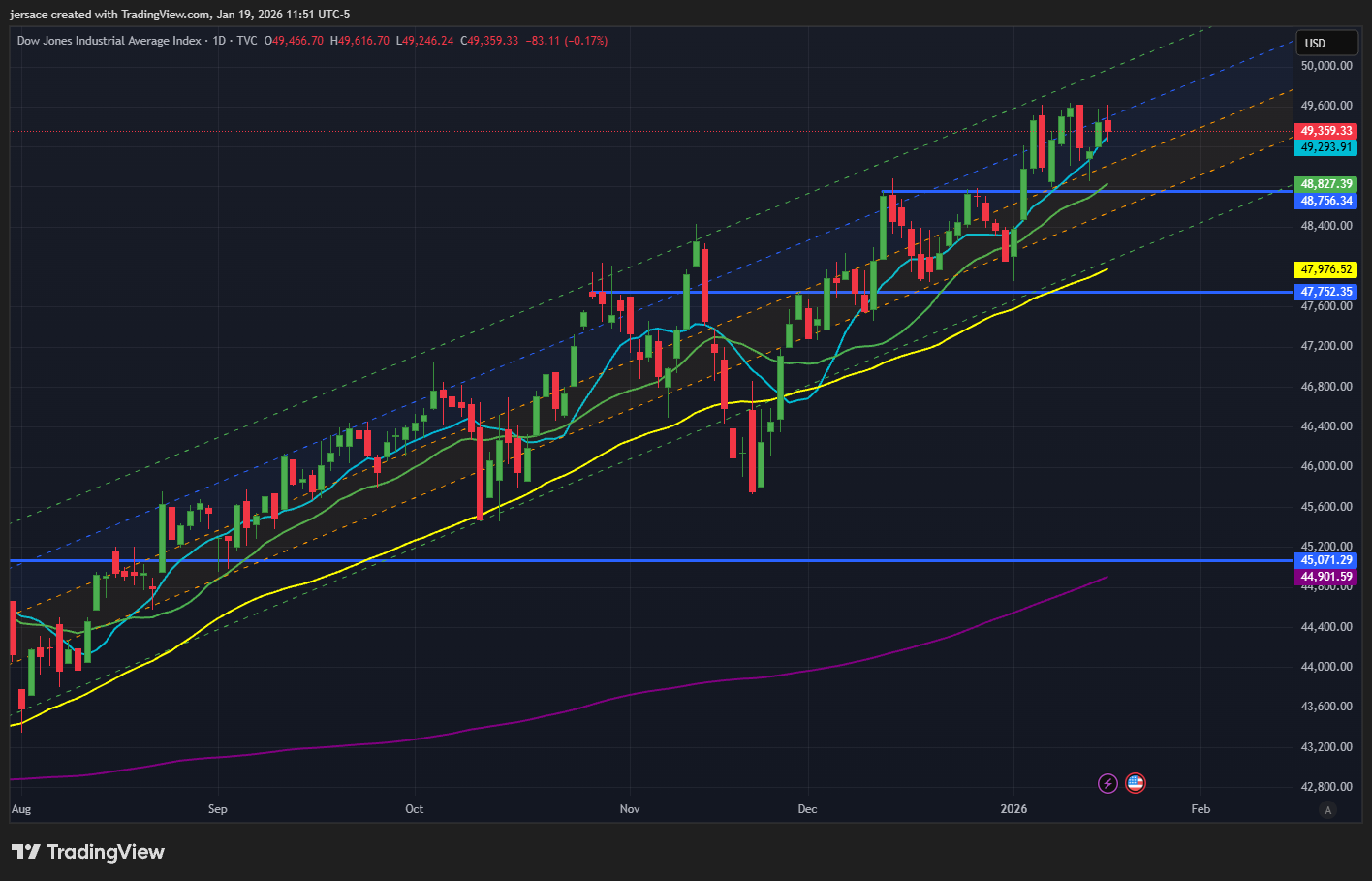
Task: Click the 45,600.00 price axis value
Action: pos(1326,507)
